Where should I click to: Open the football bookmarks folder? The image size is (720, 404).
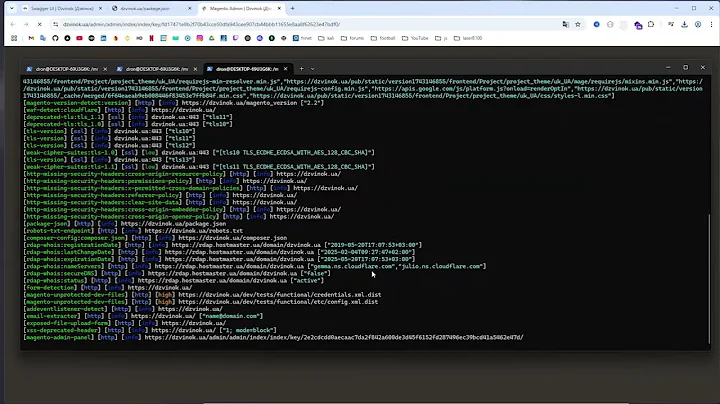(x=383, y=38)
